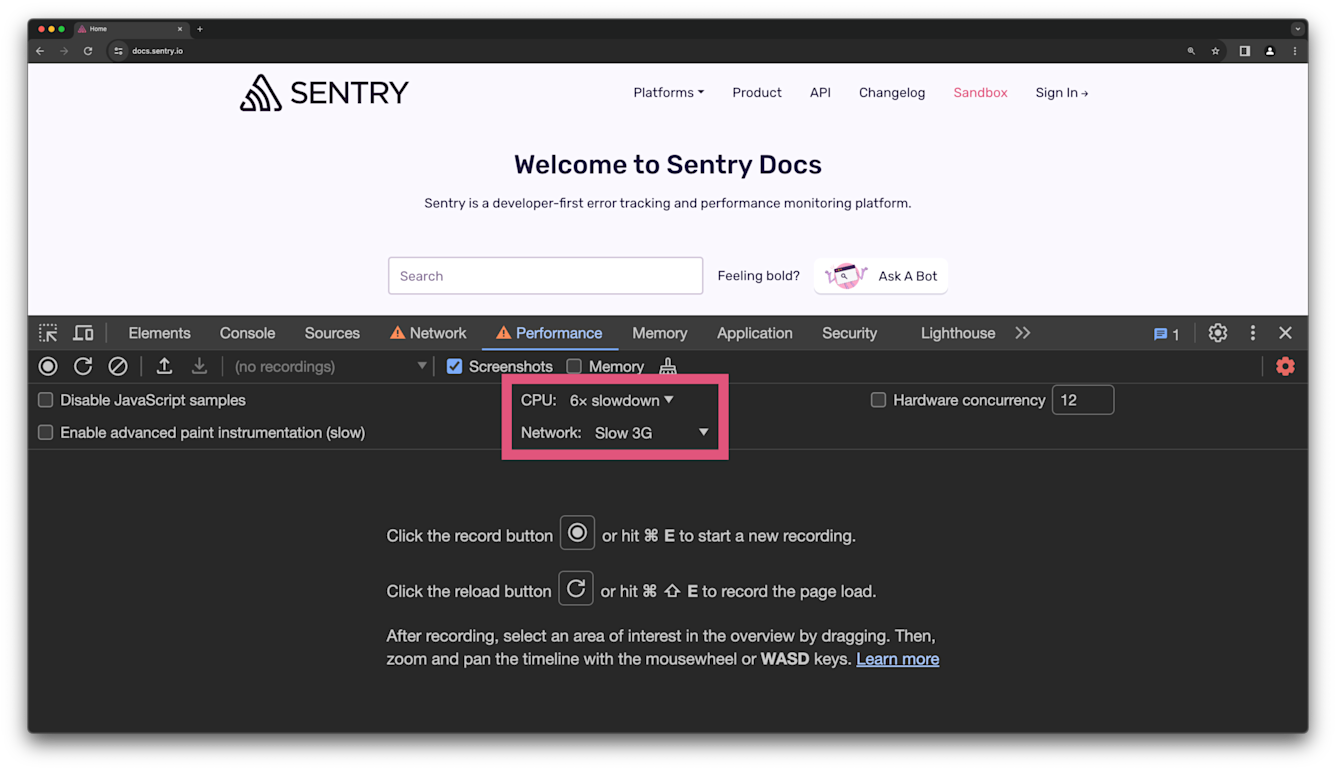Open the browser profile avatar icon
The image size is (1336, 770).
1270,51
